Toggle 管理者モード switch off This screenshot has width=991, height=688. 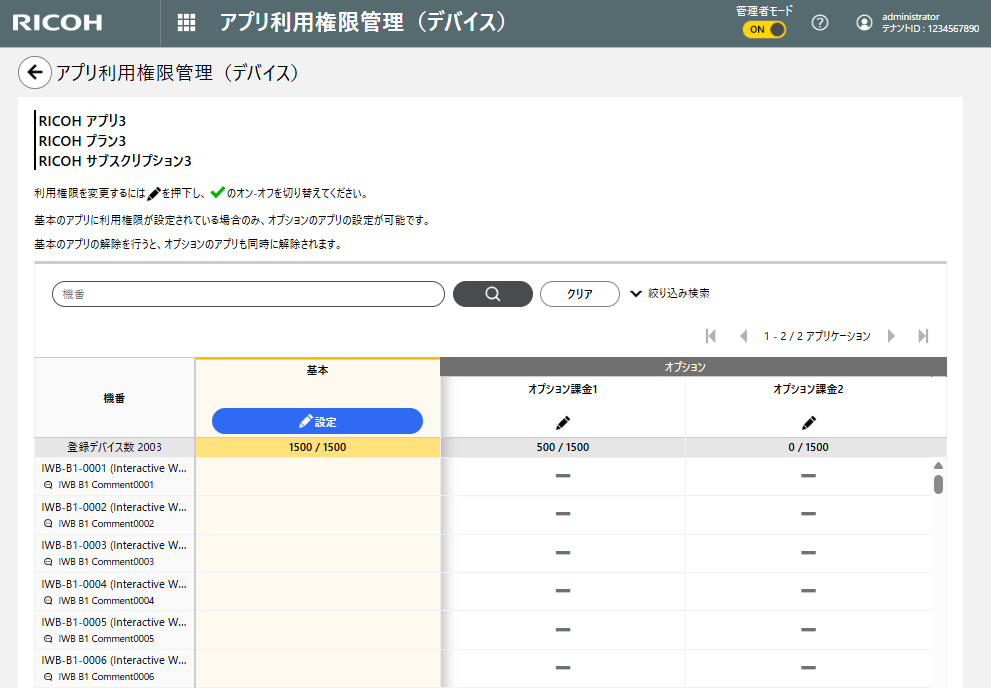pos(764,29)
